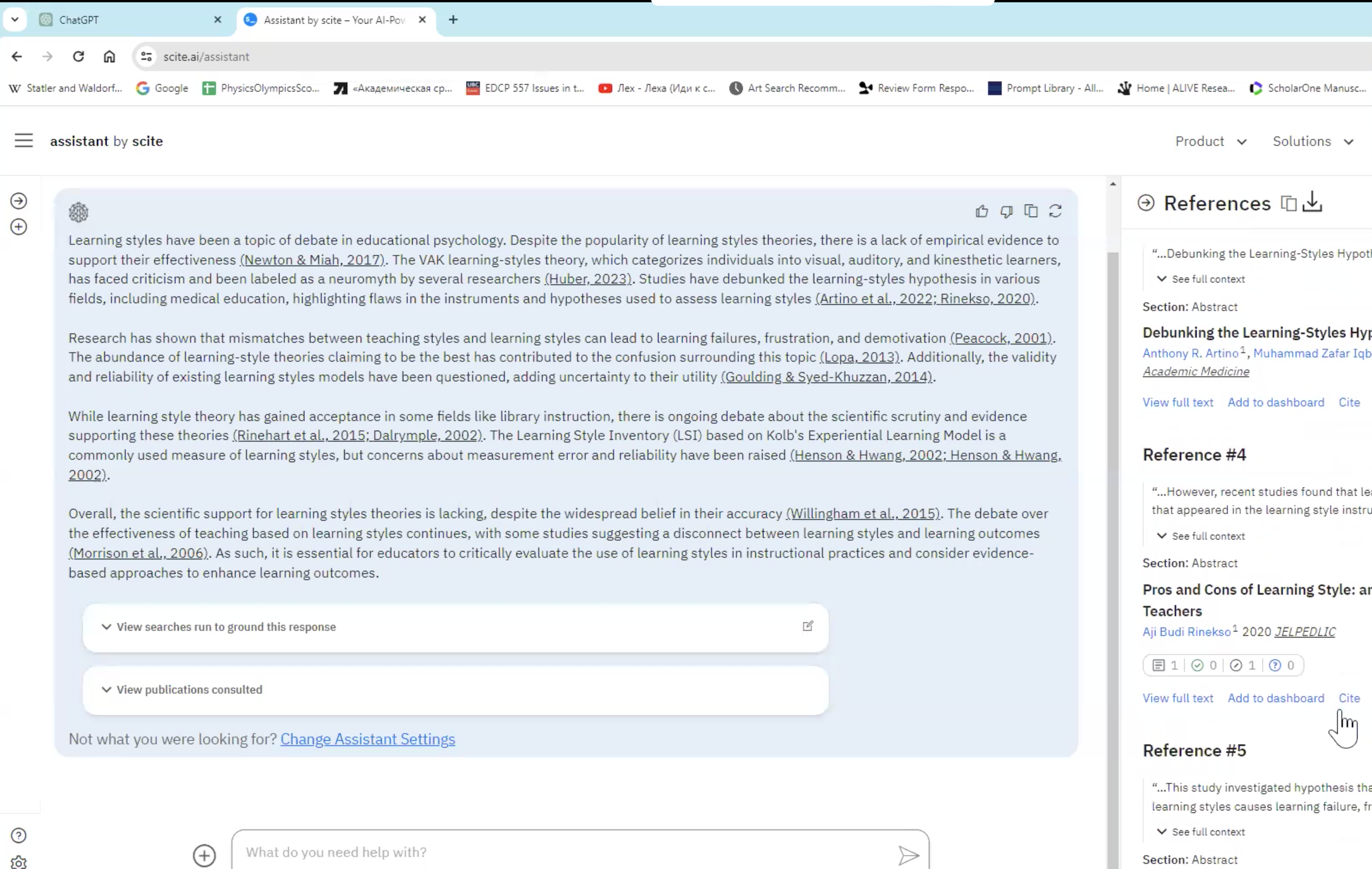Viewport: 1372px width, 869px height.
Task: Click the send arrow in prompt box
Action: point(908,855)
